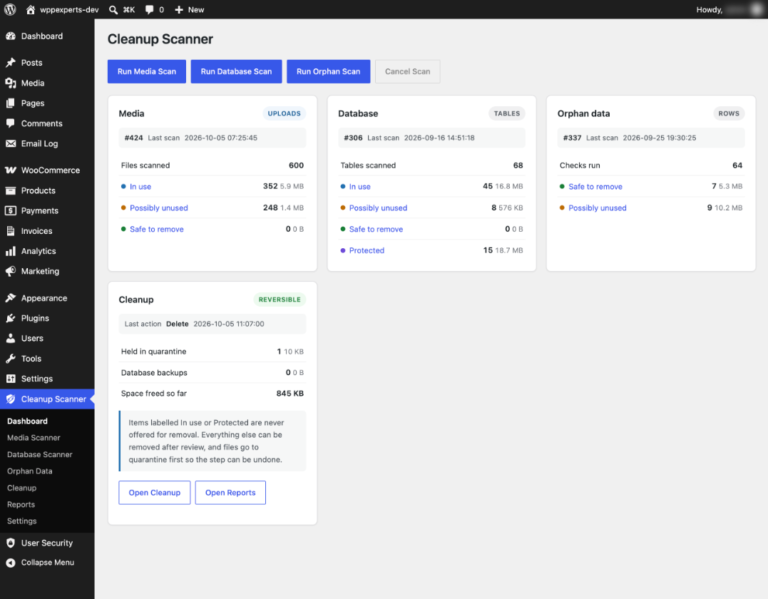
Task: Click the Dashboard gauge icon in sidebar
Action: point(10,36)
